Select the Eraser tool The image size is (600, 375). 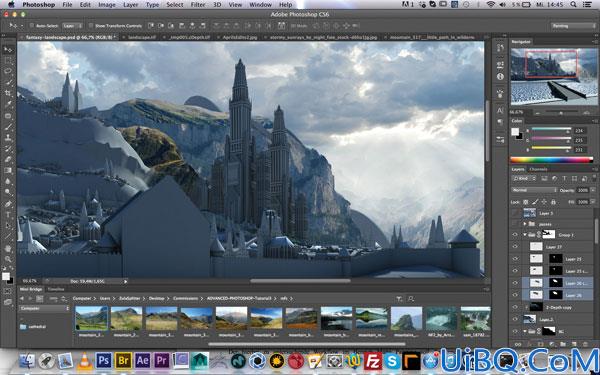tap(8, 159)
